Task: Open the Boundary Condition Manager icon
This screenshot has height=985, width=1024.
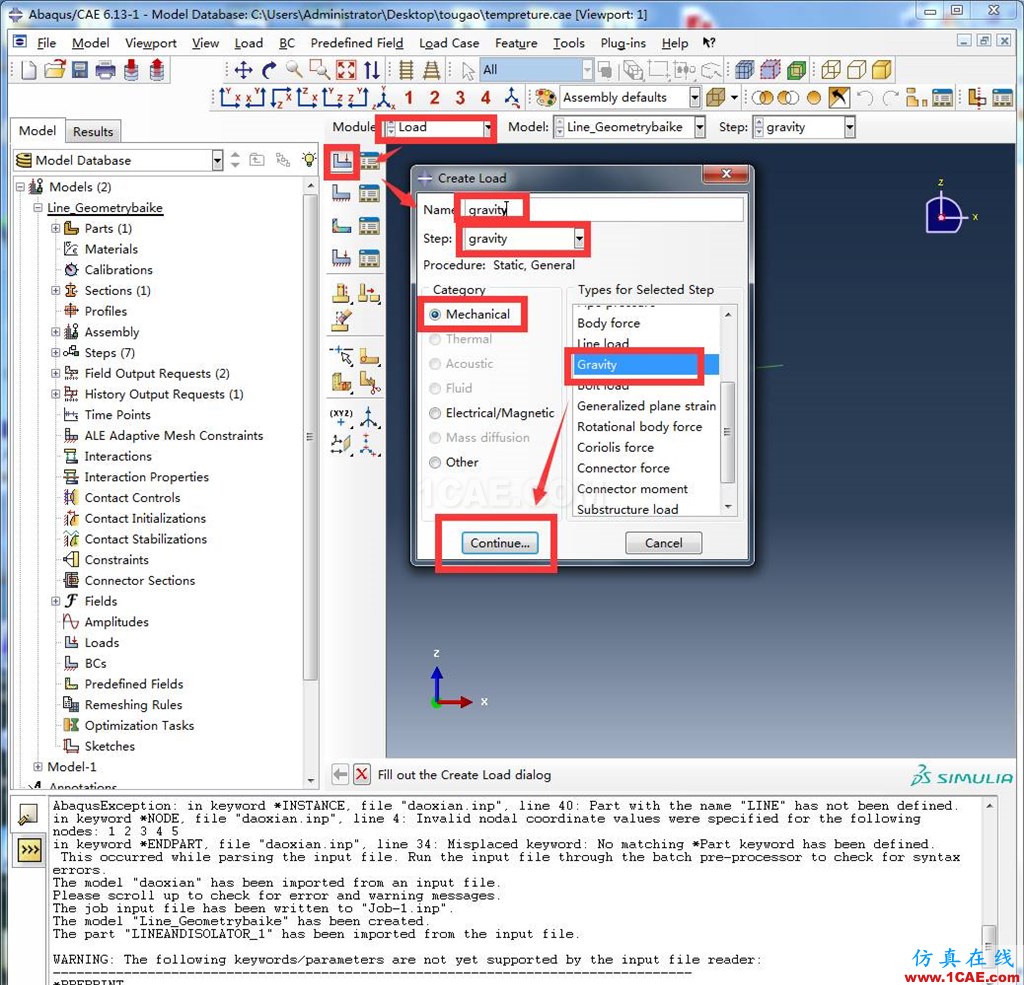Action: 370,193
